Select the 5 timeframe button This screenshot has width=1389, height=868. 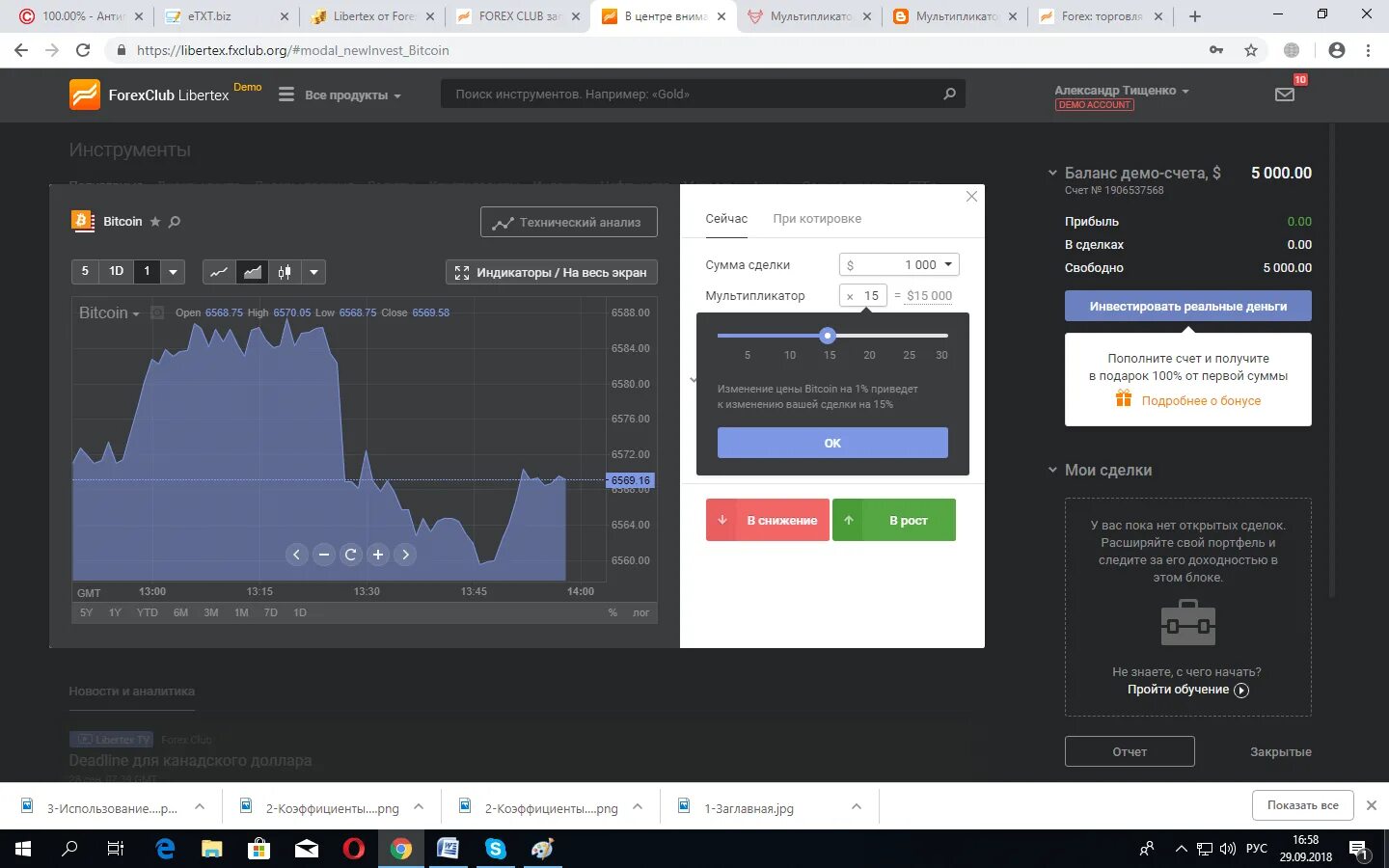(x=85, y=272)
